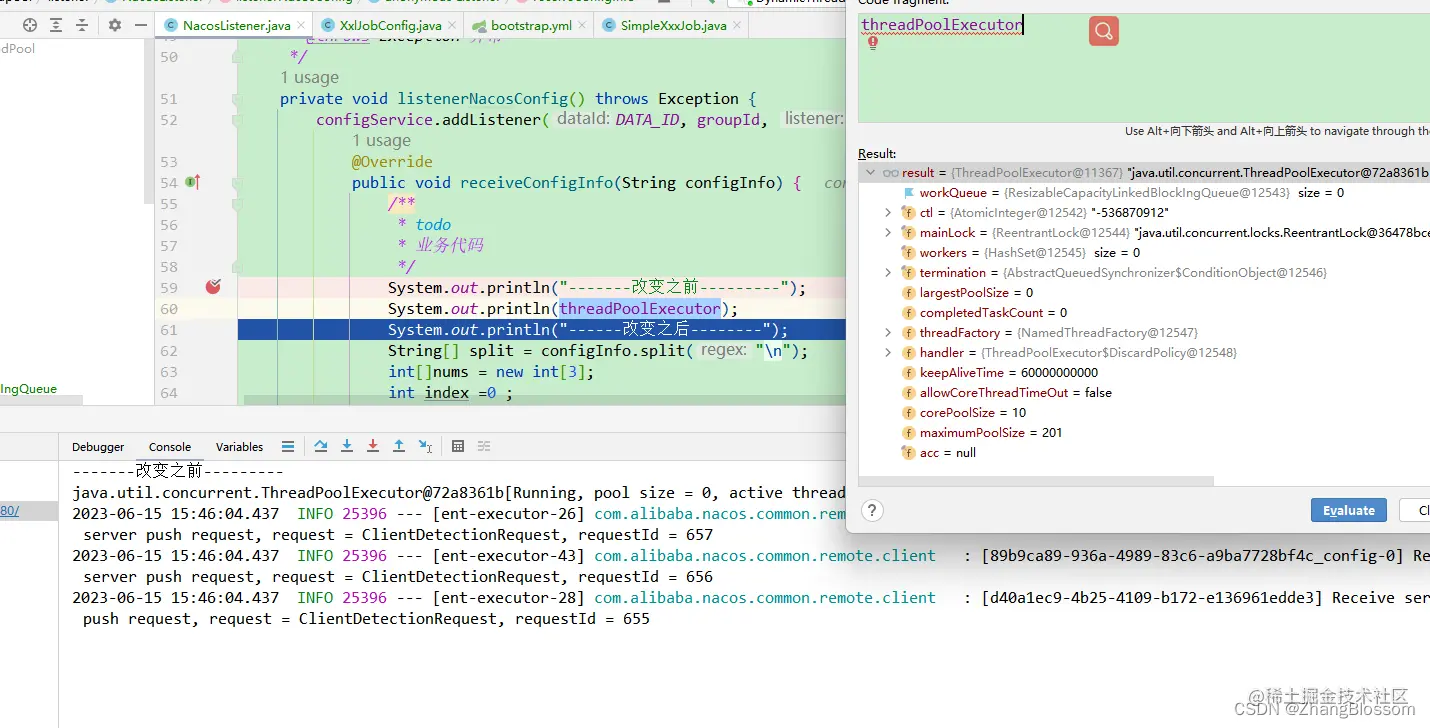Screen dimensions: 1430x728
Task: Toggle the breakpoint on line 59
Action: (213, 287)
